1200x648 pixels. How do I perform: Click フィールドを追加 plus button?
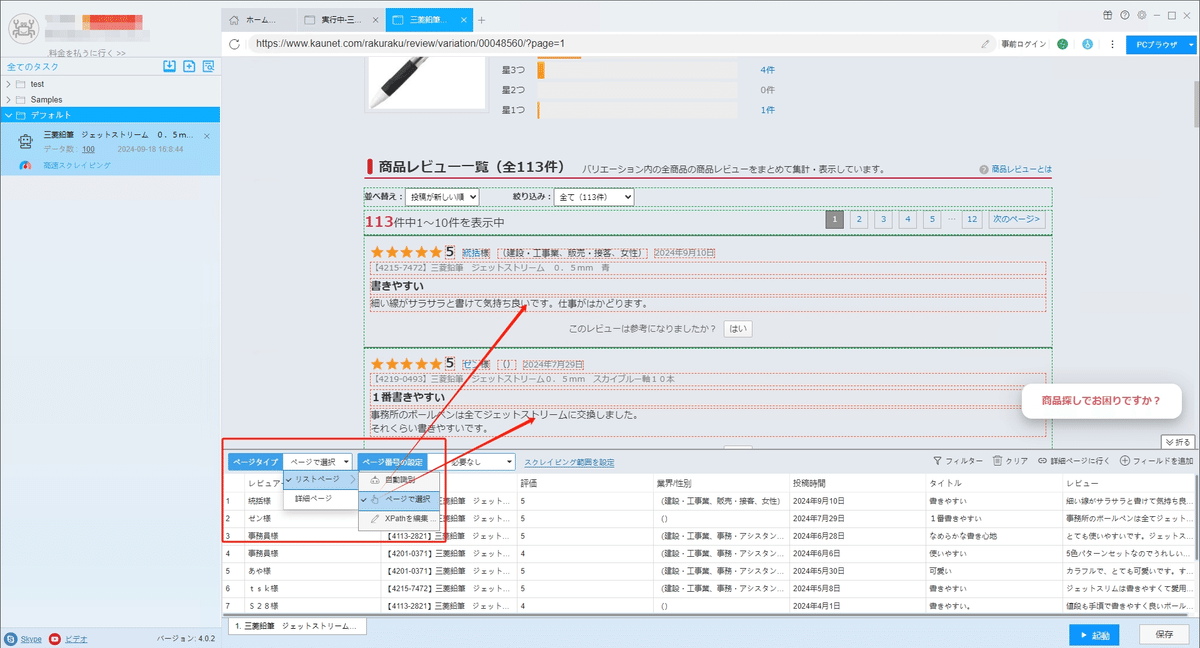[1156, 461]
